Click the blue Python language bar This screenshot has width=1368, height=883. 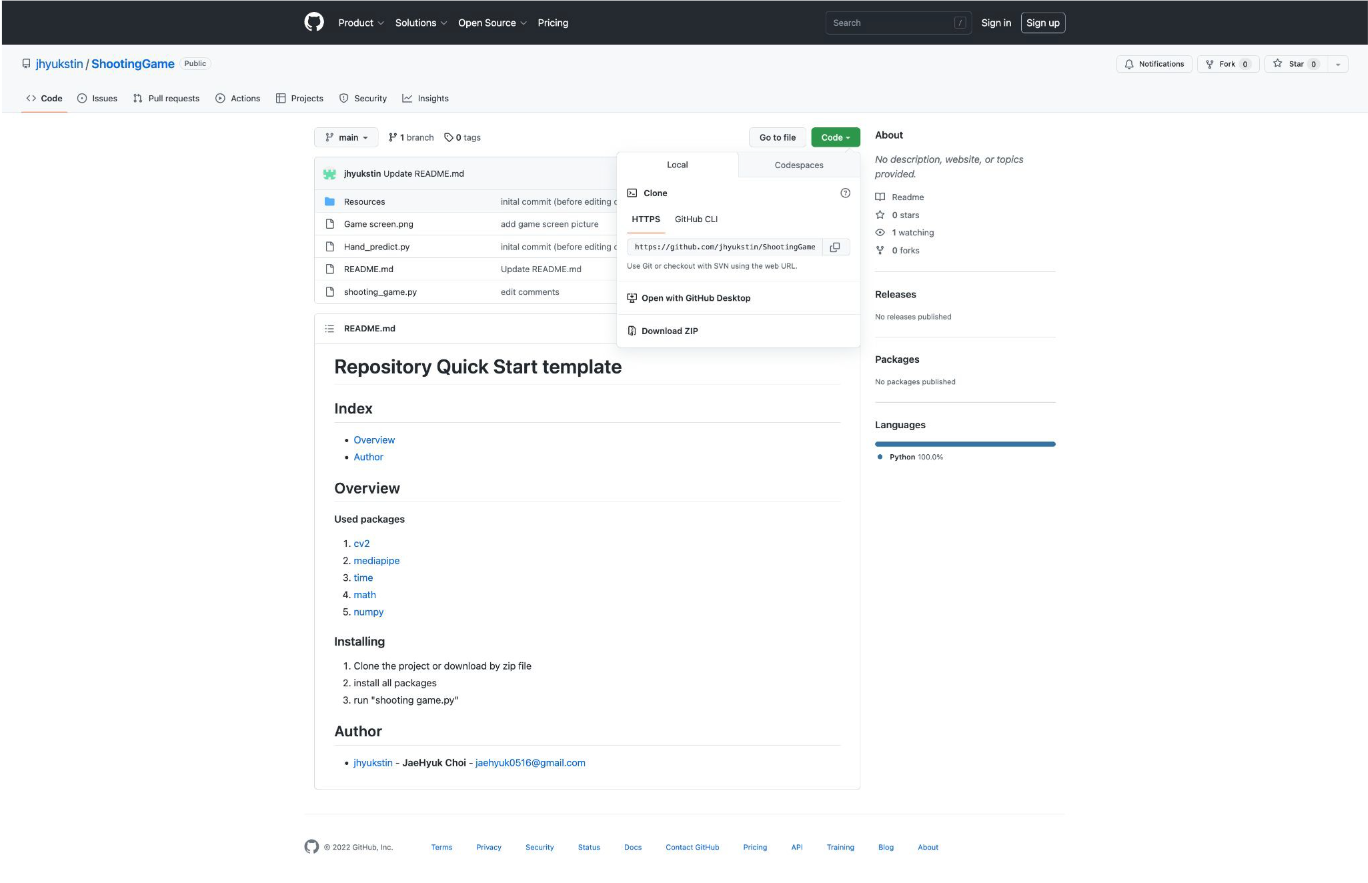965,444
